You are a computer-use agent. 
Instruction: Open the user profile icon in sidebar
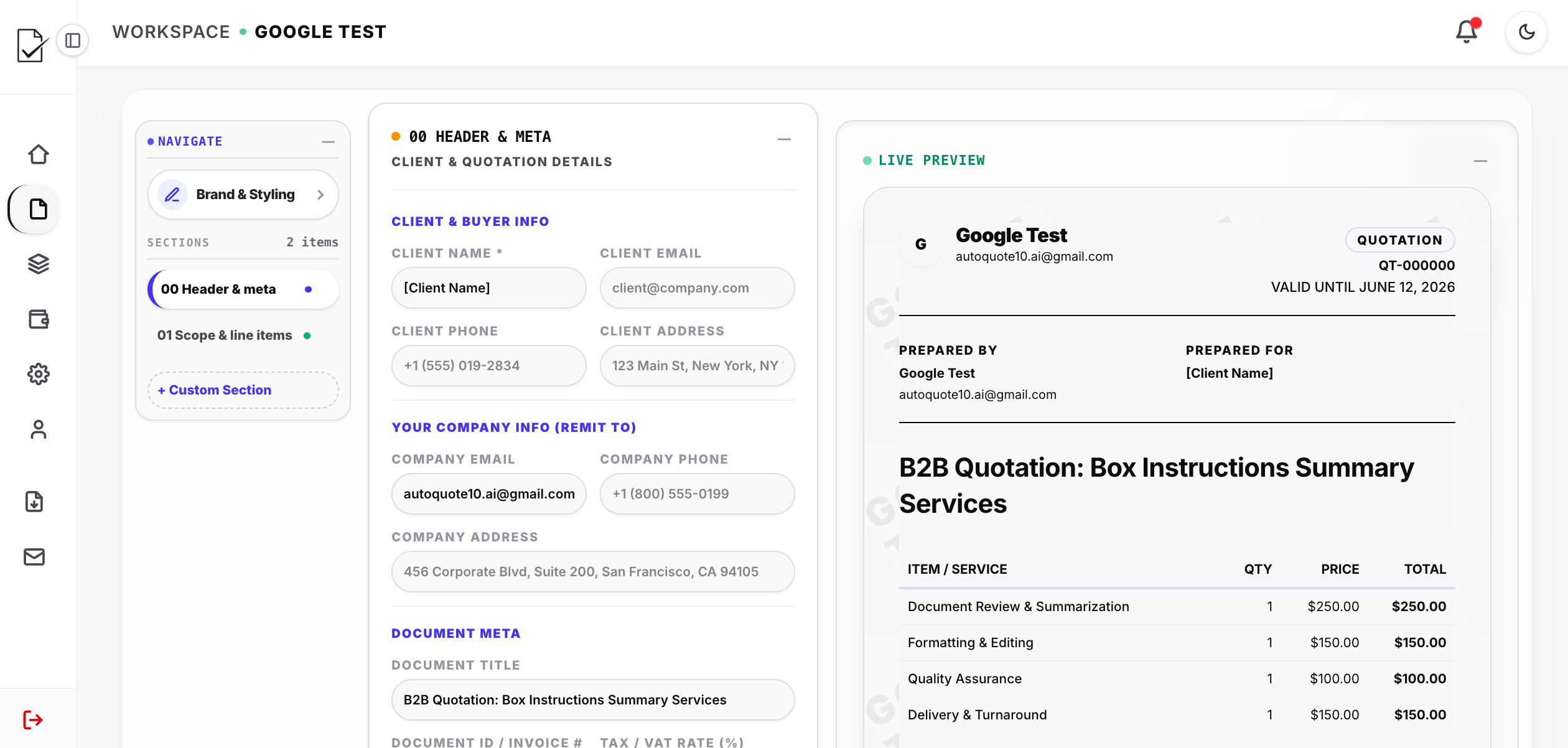pyautogui.click(x=39, y=429)
